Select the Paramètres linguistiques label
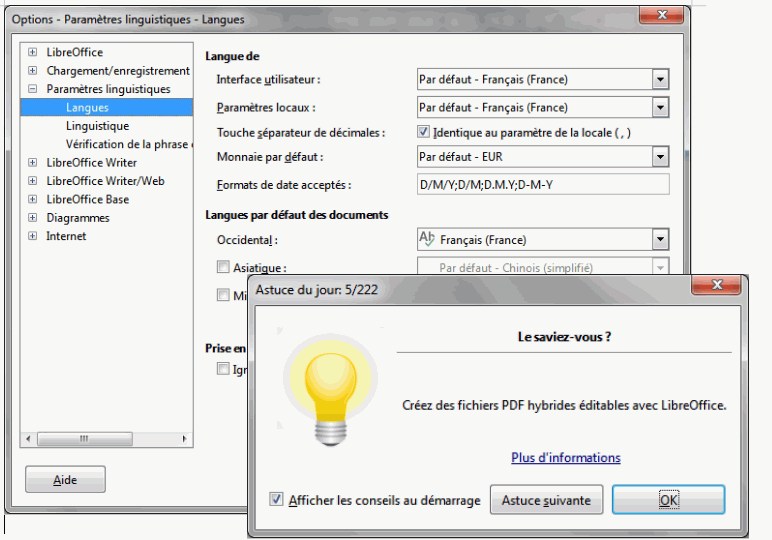The height and width of the screenshot is (540, 772). coord(108,89)
